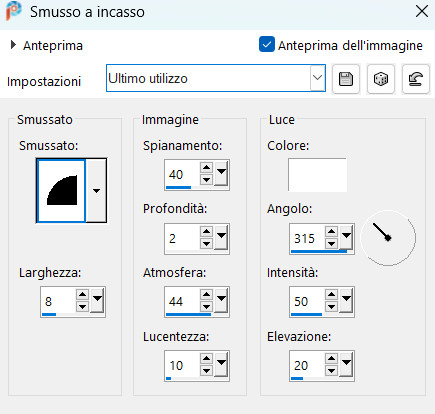Click the Angolo direction dial
This screenshot has width=435, height=414.
click(x=388, y=238)
